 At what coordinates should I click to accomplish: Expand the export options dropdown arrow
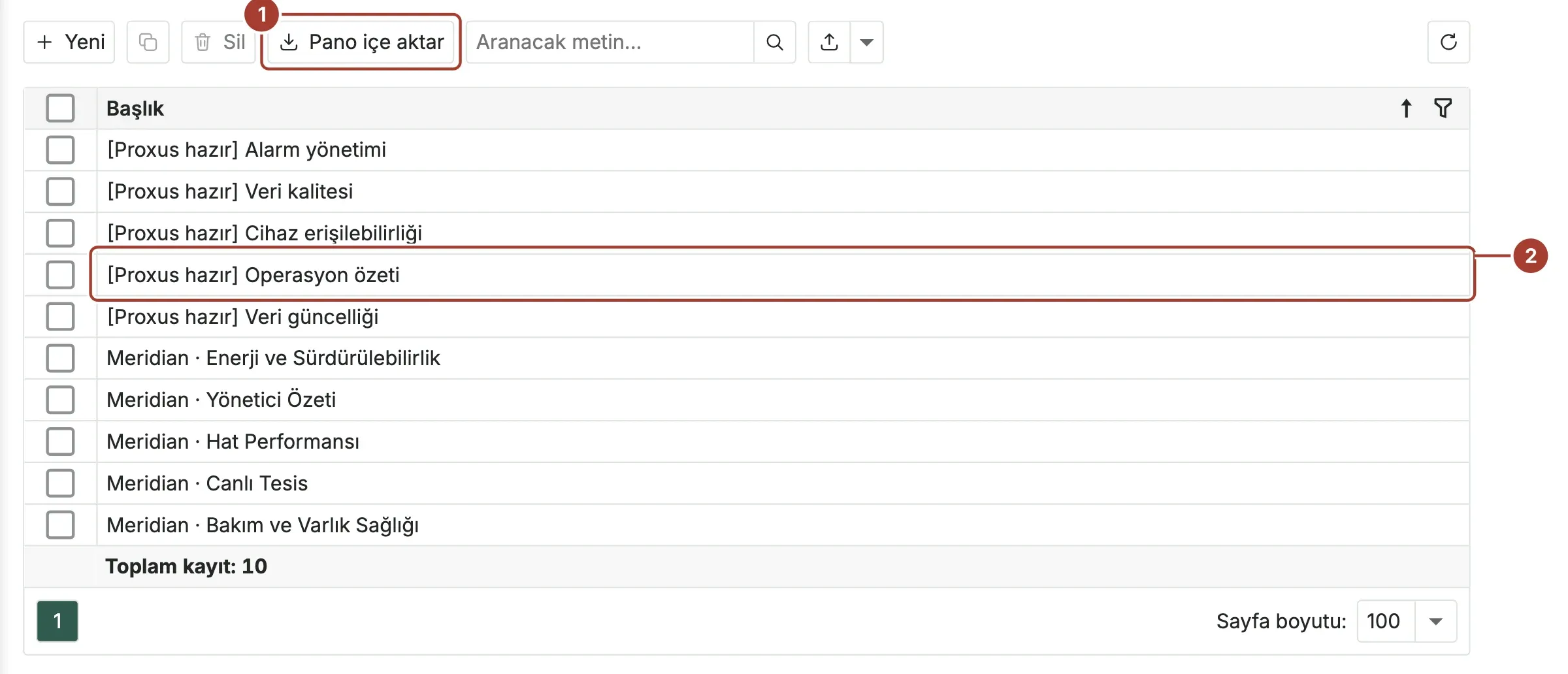[867, 42]
